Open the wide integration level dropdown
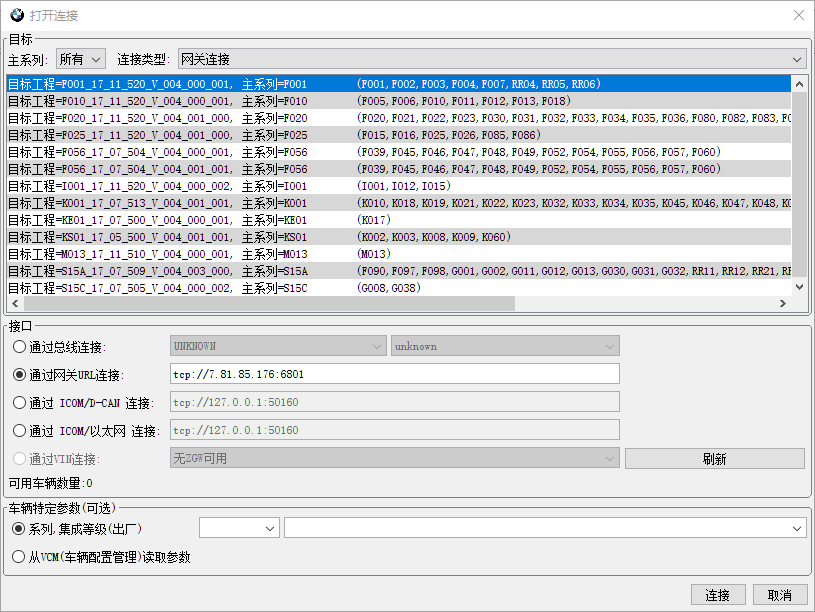This screenshot has width=815, height=612. pyautogui.click(x=545, y=528)
